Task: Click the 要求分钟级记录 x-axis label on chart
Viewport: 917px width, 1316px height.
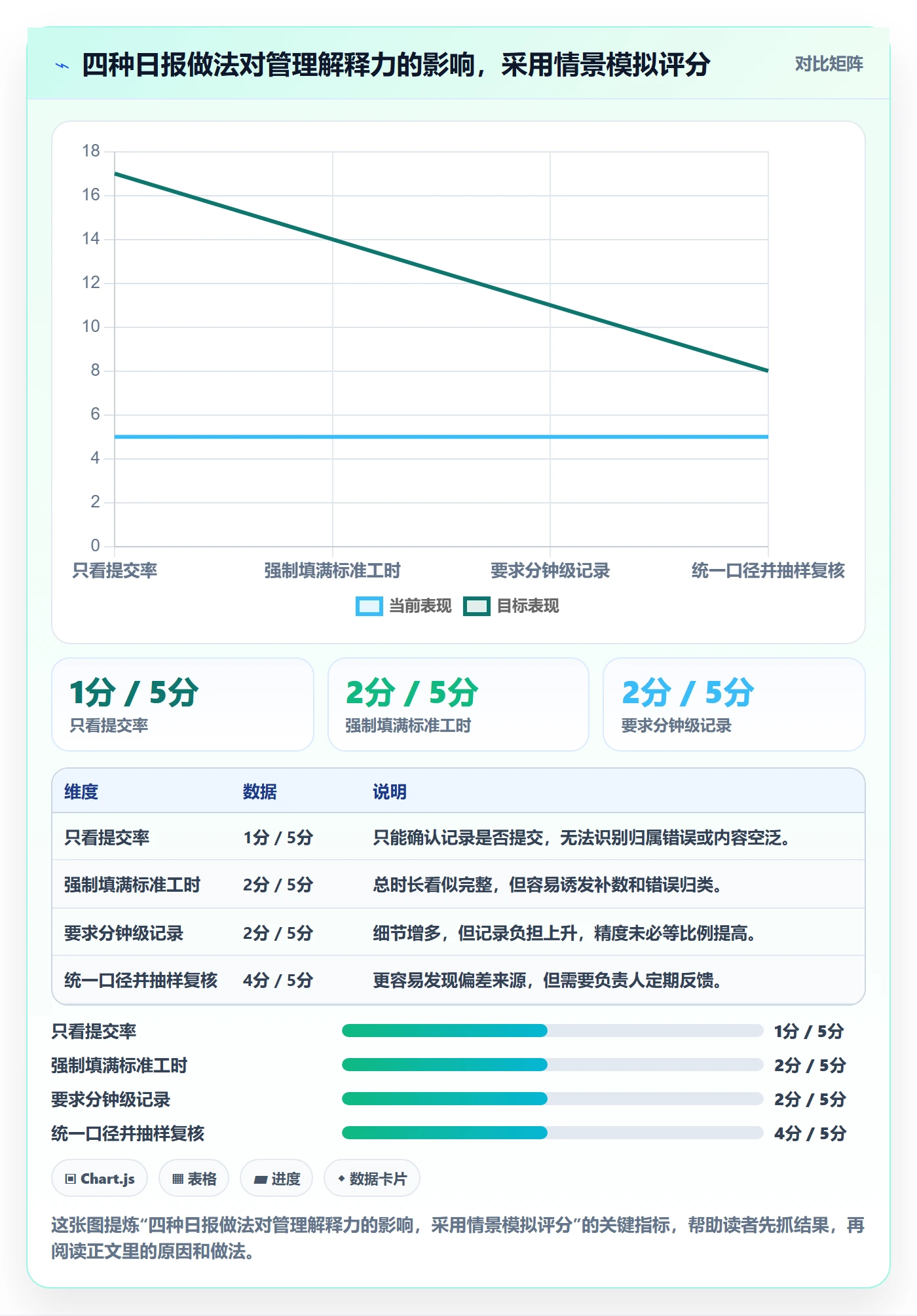Action: point(550,570)
